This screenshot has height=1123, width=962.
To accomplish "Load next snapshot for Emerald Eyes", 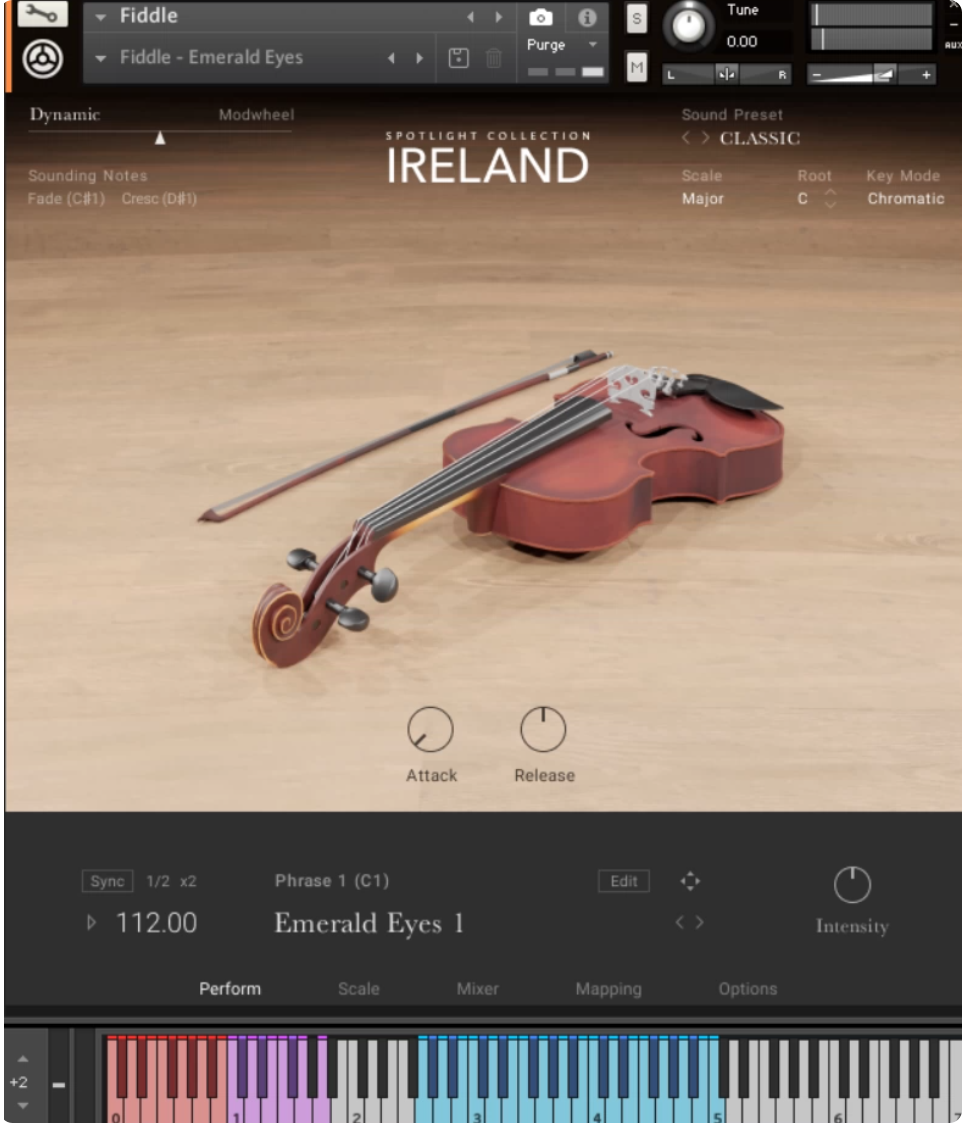I will pos(420,58).
